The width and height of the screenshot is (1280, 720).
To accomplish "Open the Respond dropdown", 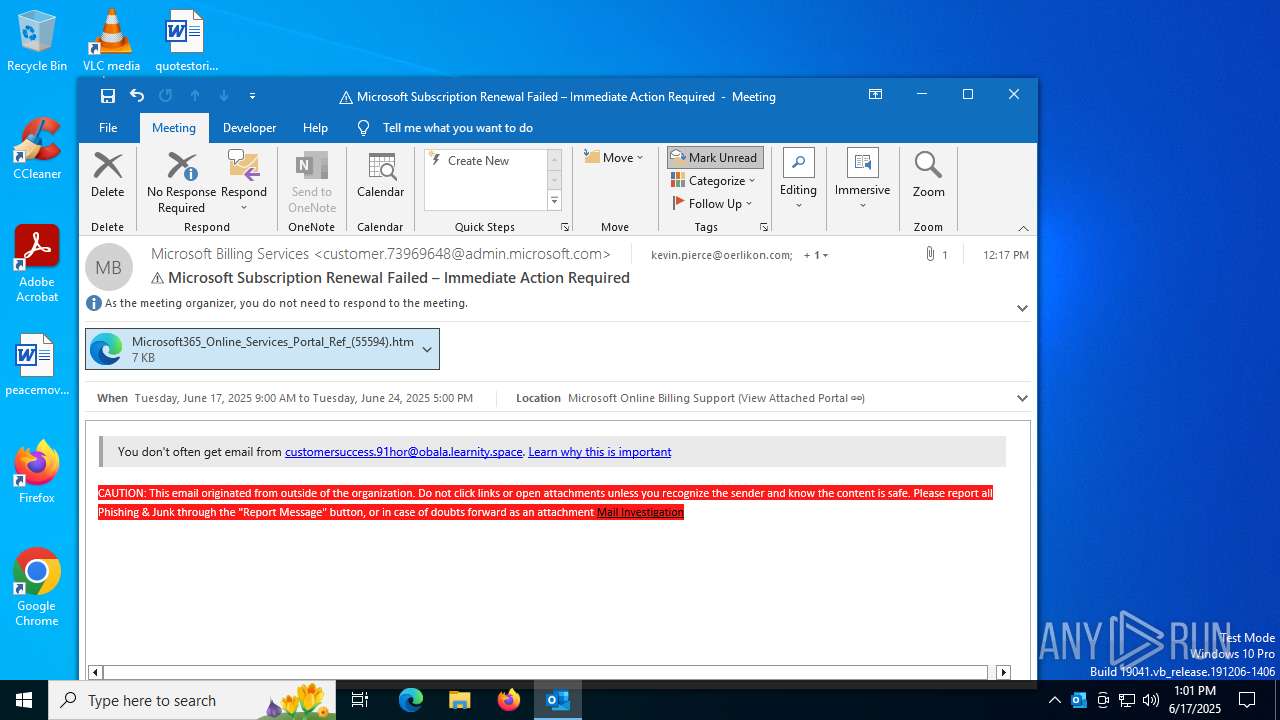I will [244, 182].
